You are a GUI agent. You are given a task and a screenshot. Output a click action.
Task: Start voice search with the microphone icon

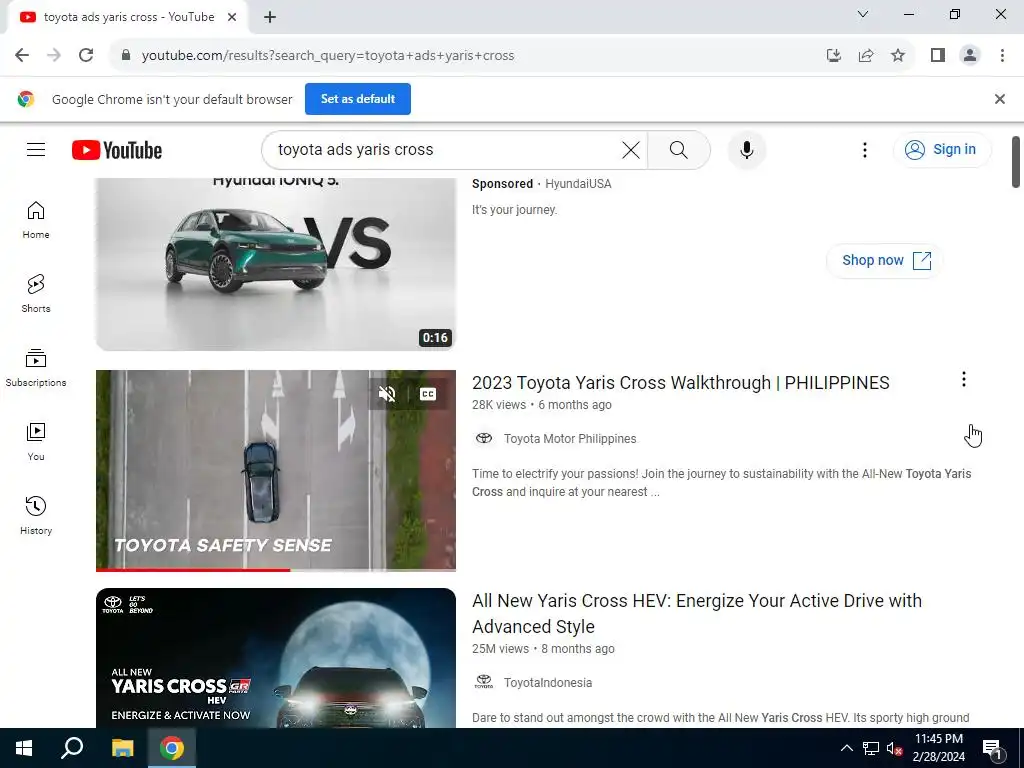[x=746, y=150]
